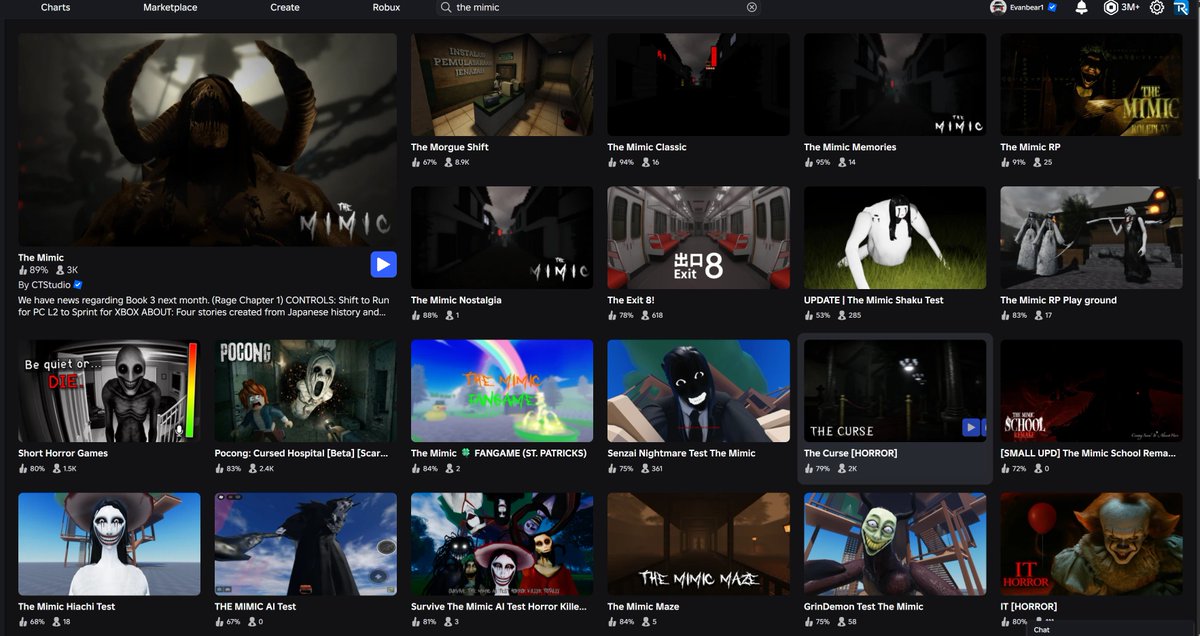Click 'The Curse [HORROR]' title text
Screen dimensions: 1200x636
coord(850,453)
